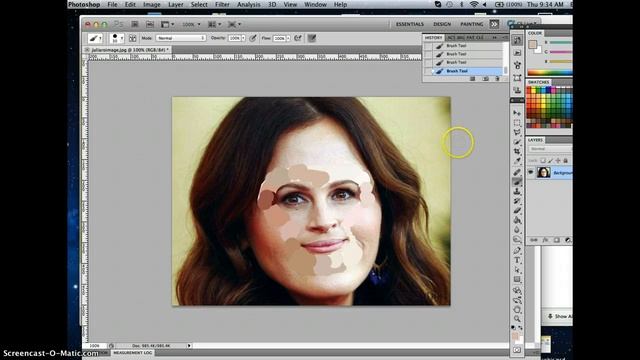The width and height of the screenshot is (640, 360).
Task: Open the Image menu
Action: tap(151, 4)
